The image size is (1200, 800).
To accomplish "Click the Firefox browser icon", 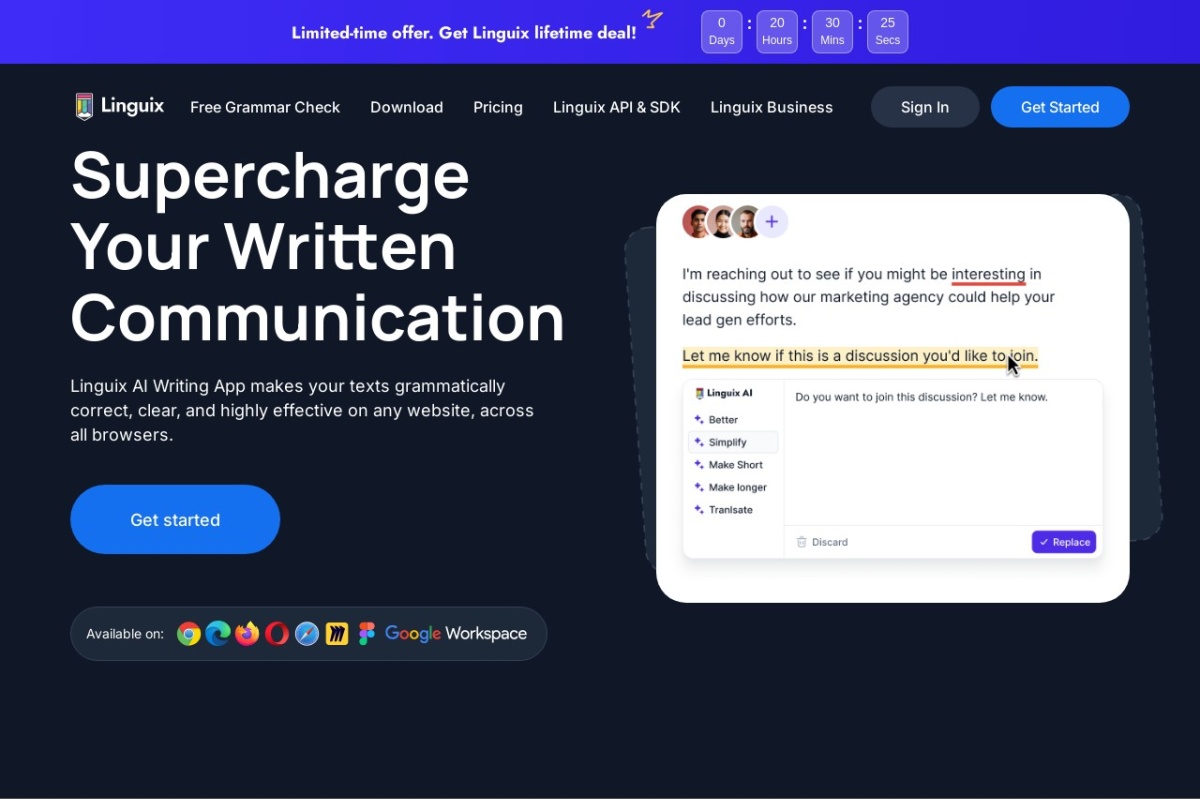I will (247, 634).
